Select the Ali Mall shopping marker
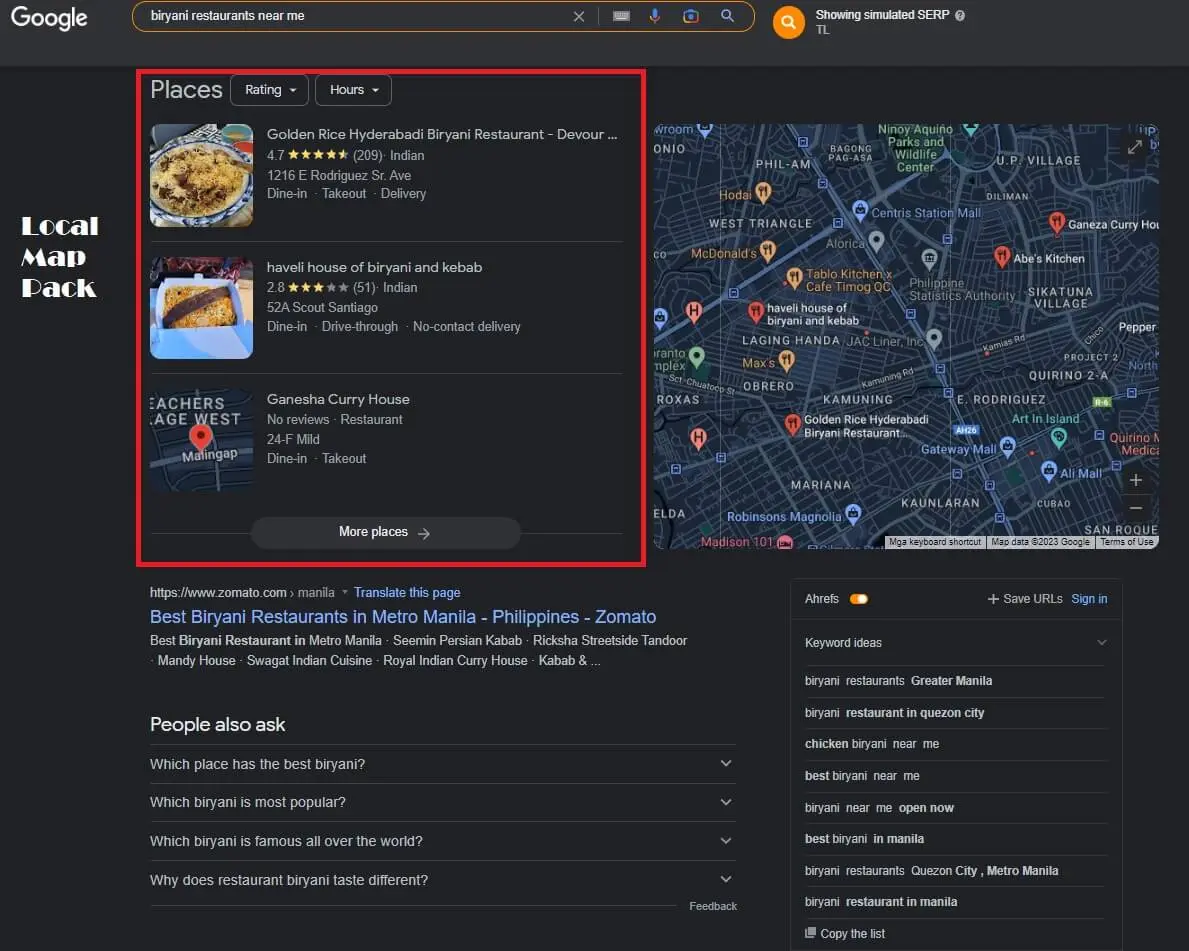The height and width of the screenshot is (951, 1189). pos(1049,471)
